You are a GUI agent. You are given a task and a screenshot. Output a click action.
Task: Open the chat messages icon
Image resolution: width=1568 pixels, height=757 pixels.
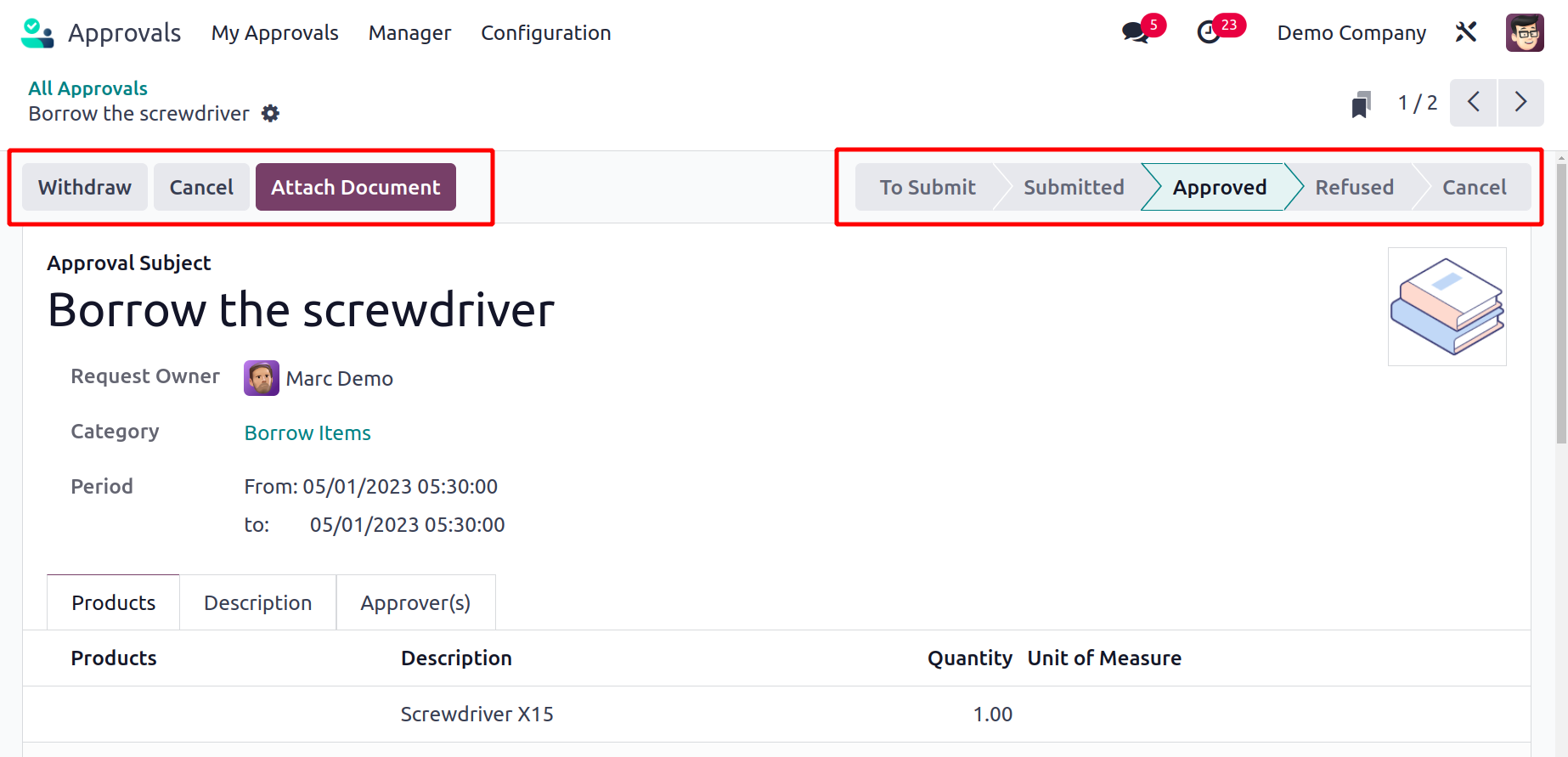1134,33
